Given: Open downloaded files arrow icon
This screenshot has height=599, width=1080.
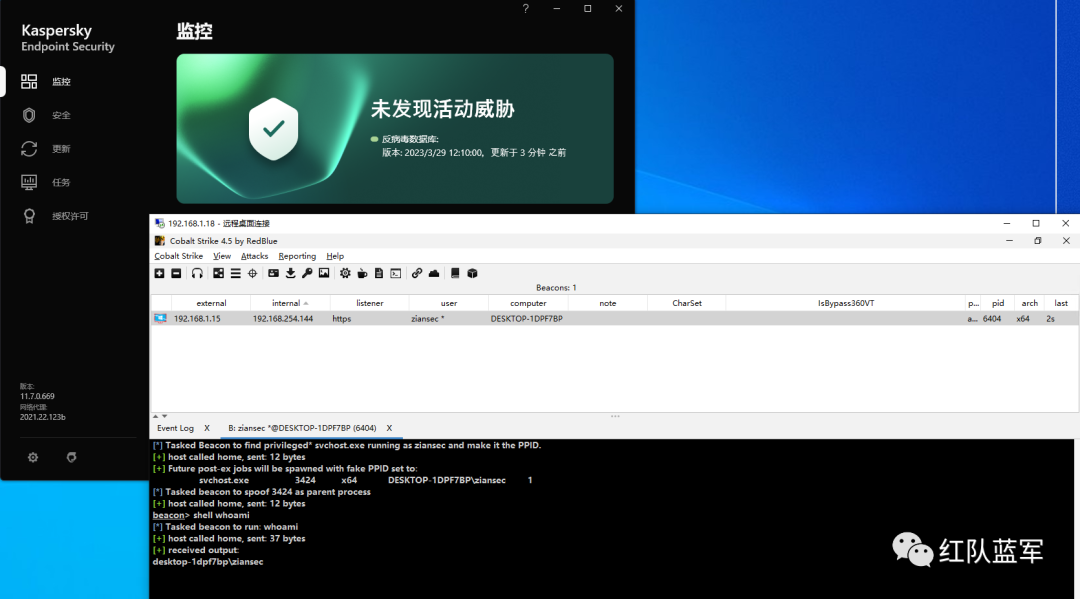Looking at the screenshot, I should (x=291, y=273).
